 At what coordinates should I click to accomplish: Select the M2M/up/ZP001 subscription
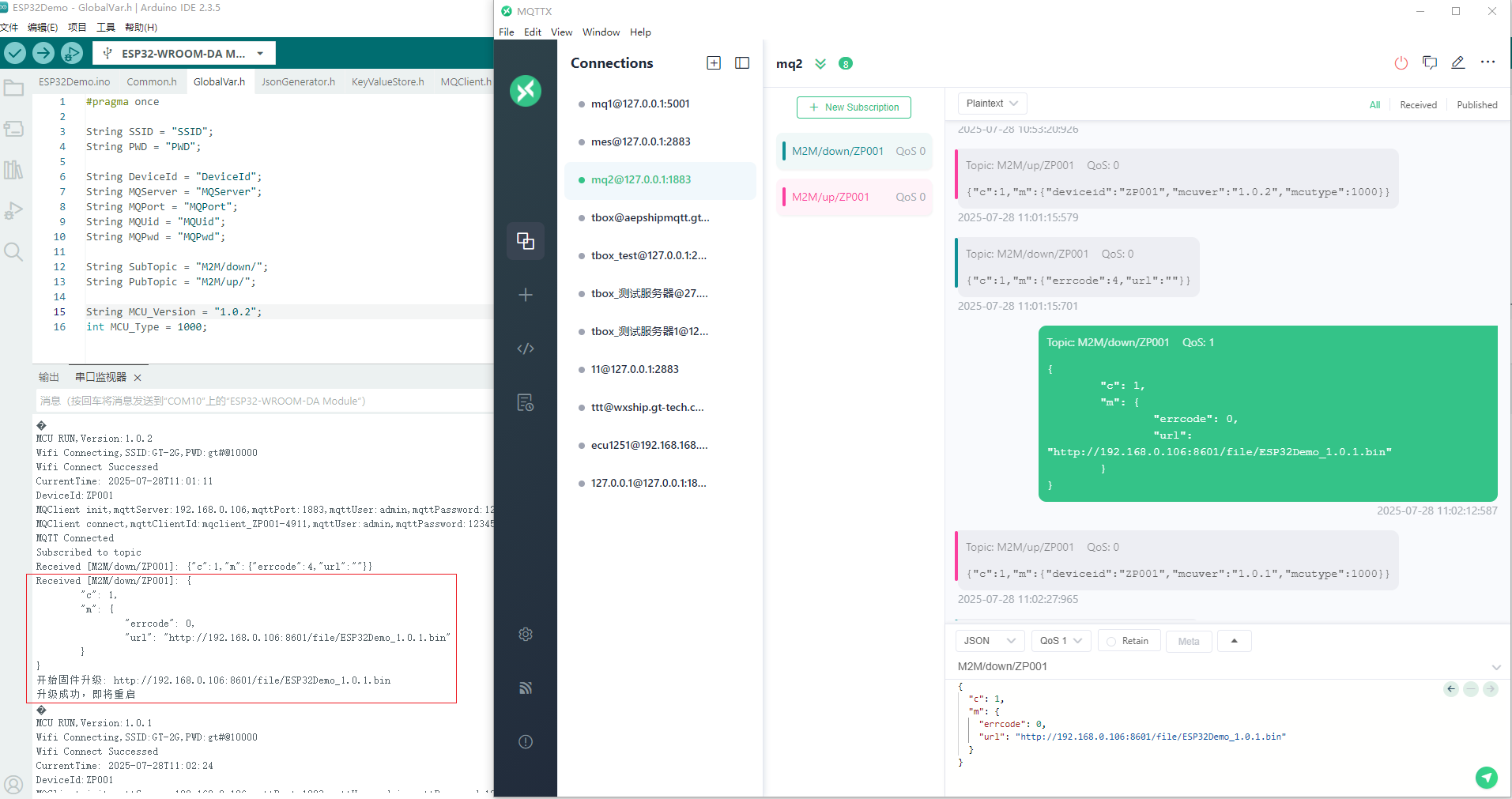854,197
